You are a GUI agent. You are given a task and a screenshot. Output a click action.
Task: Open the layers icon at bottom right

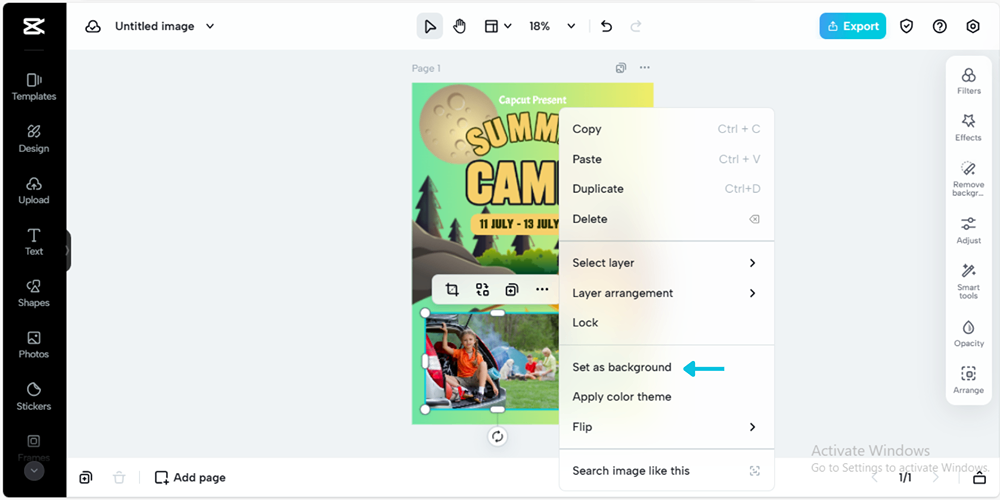click(979, 477)
